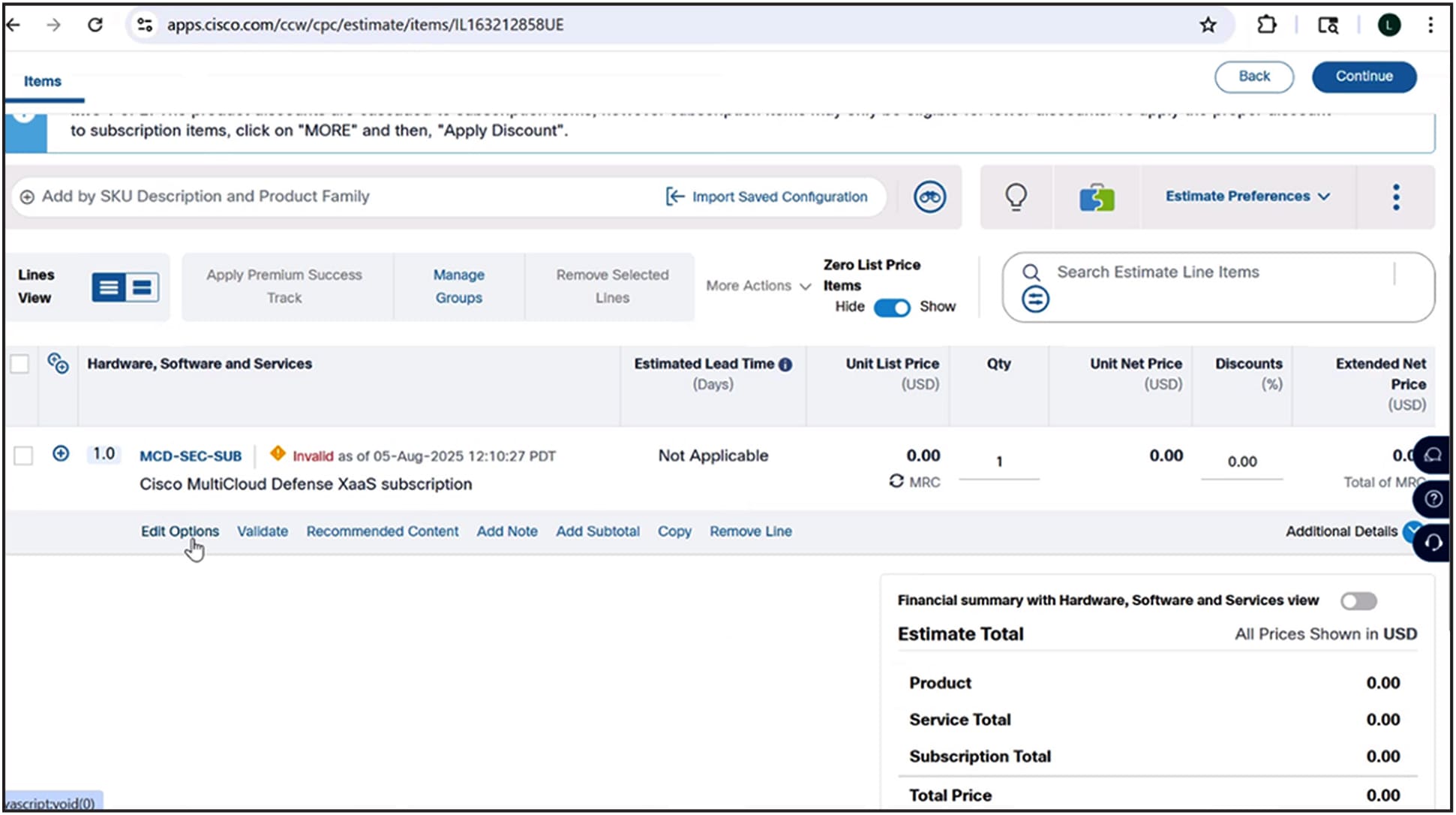Click Edit Options for the line
Image resolution: width=1456 pixels, height=815 pixels.
[x=180, y=531]
